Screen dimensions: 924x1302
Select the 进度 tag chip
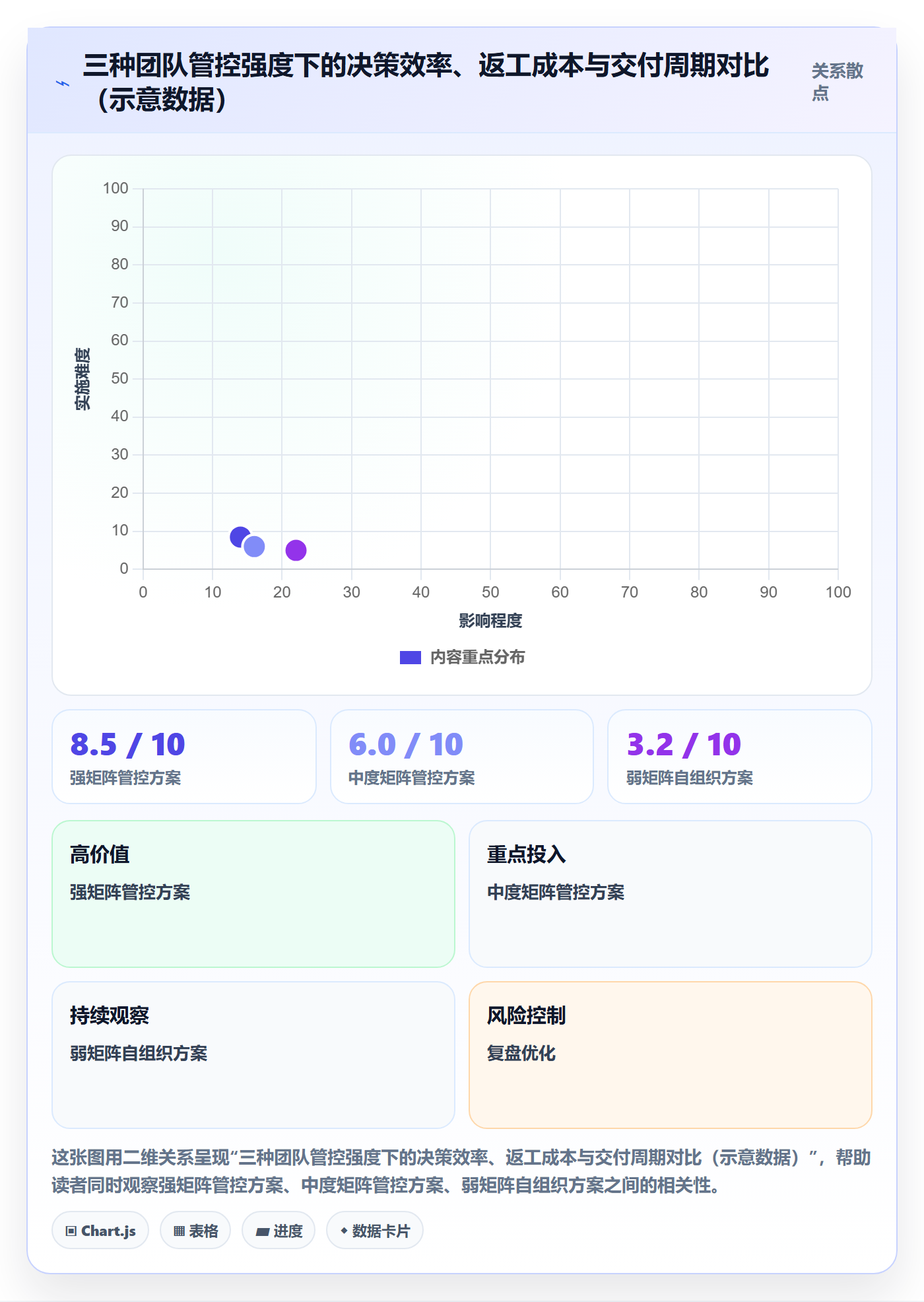(x=279, y=1231)
